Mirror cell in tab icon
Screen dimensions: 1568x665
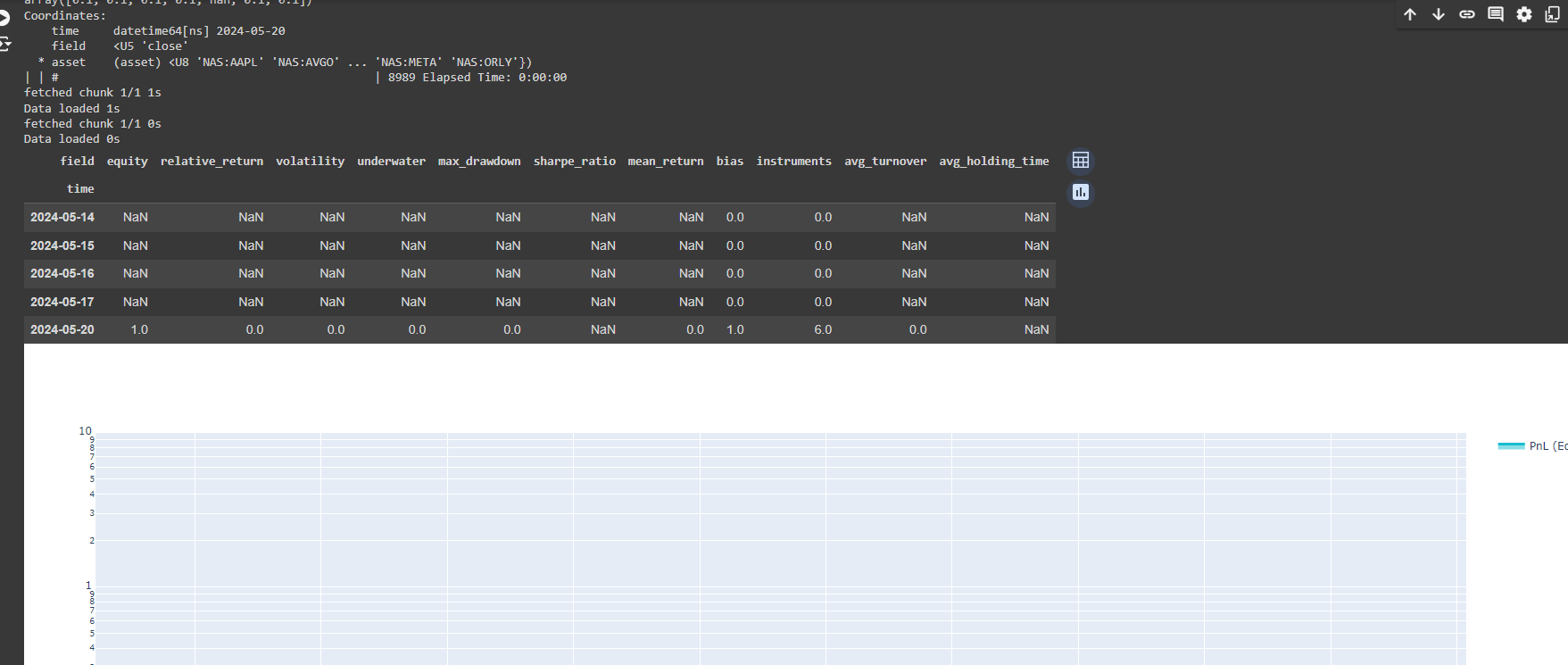(1553, 14)
